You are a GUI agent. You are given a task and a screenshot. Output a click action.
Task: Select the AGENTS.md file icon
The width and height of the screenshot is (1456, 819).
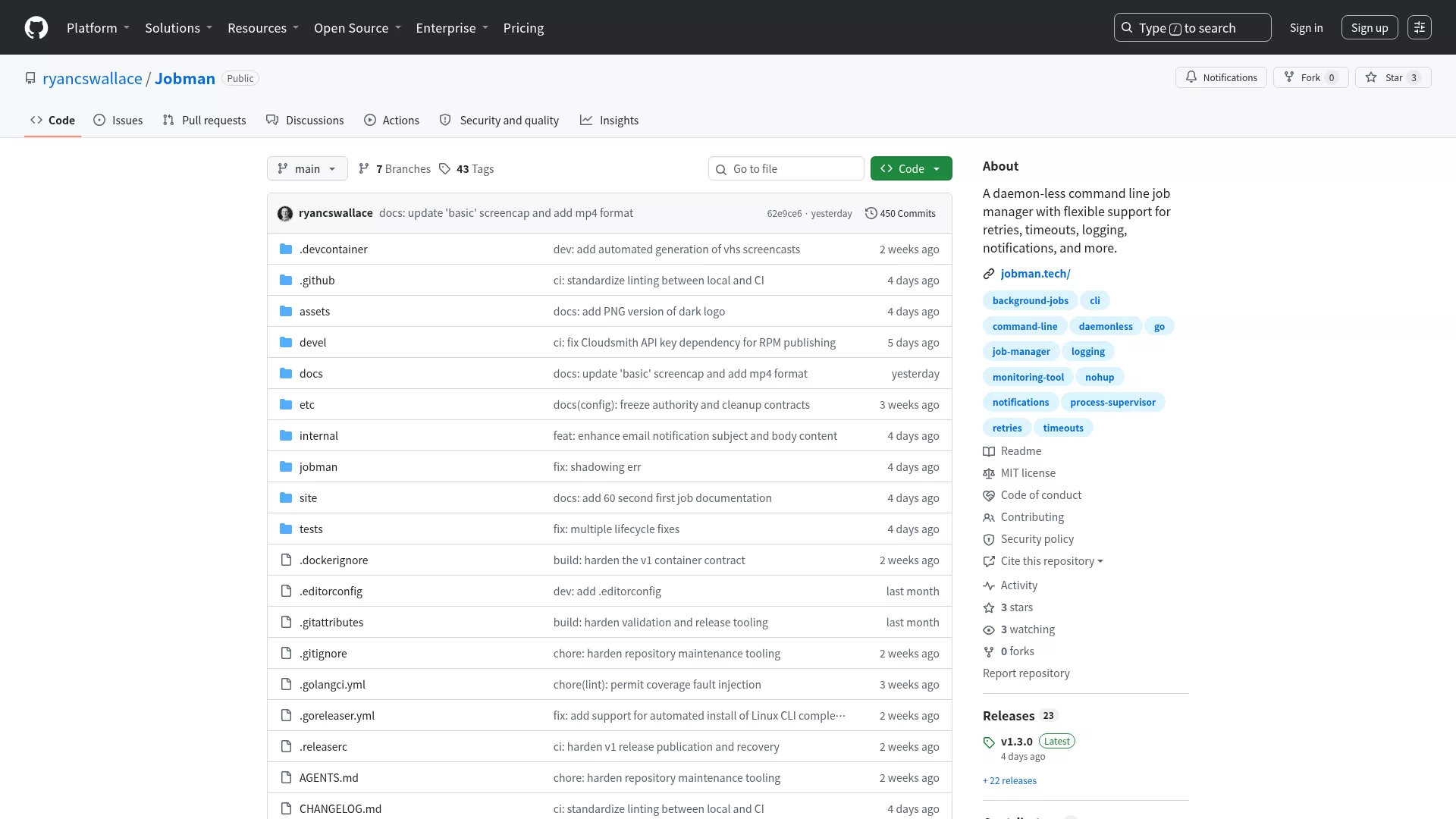[286, 778]
